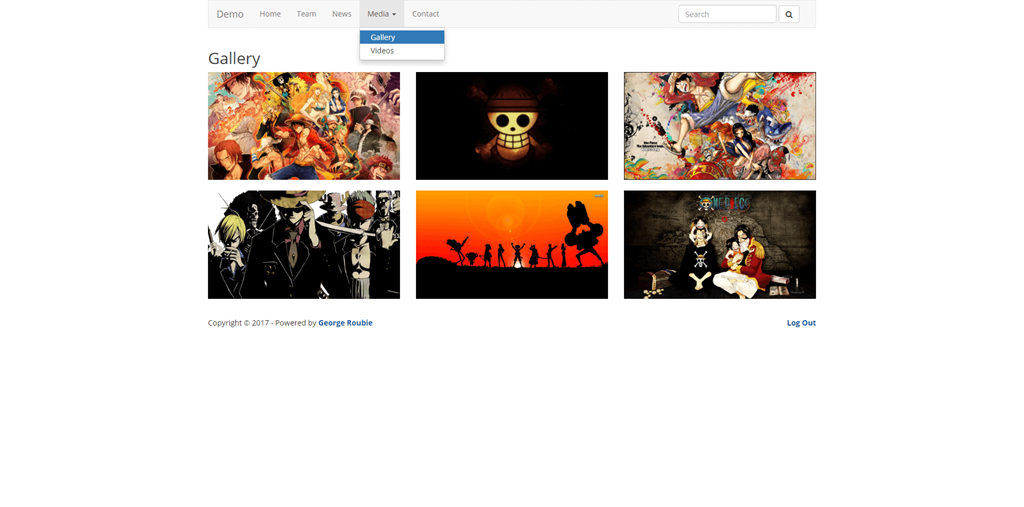Go to the Home page

pyautogui.click(x=270, y=14)
